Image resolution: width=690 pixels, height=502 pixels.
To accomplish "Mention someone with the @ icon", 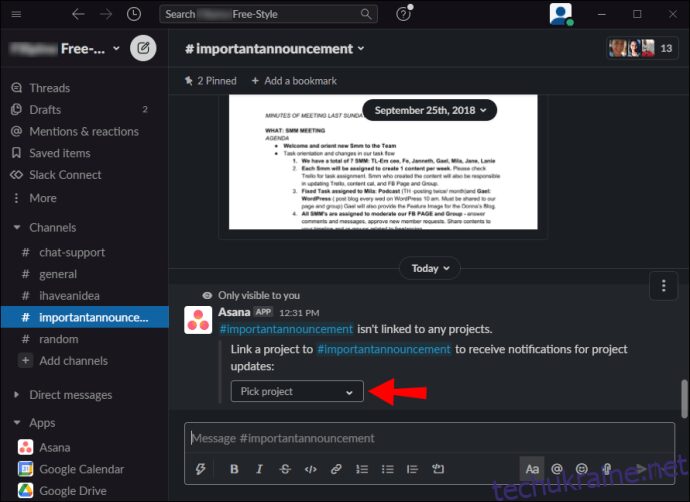I will click(x=557, y=469).
